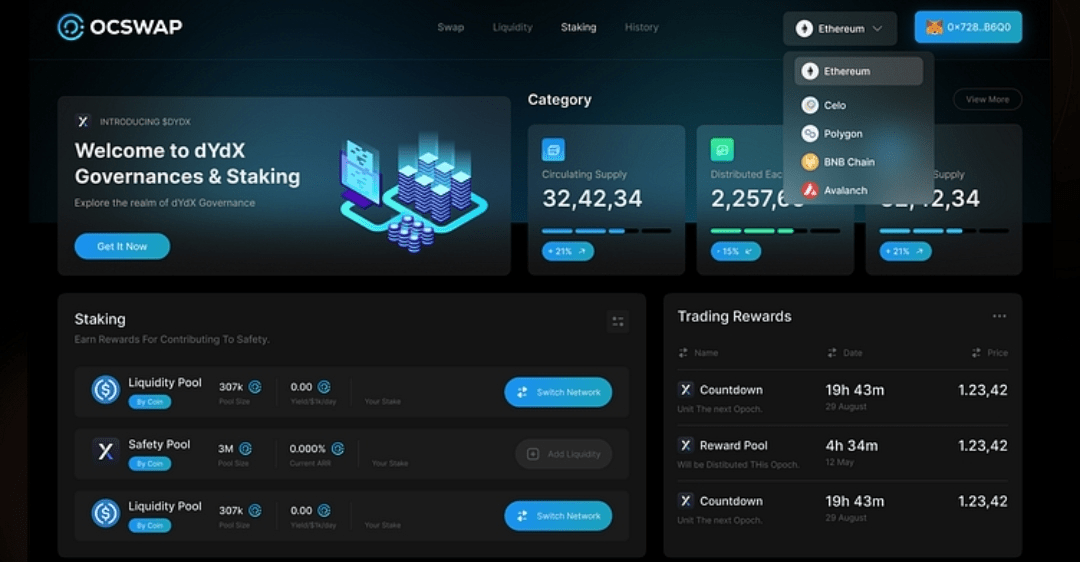This screenshot has width=1080, height=562.
Task: Click the -15% badge on Distributed card
Action: click(x=736, y=251)
